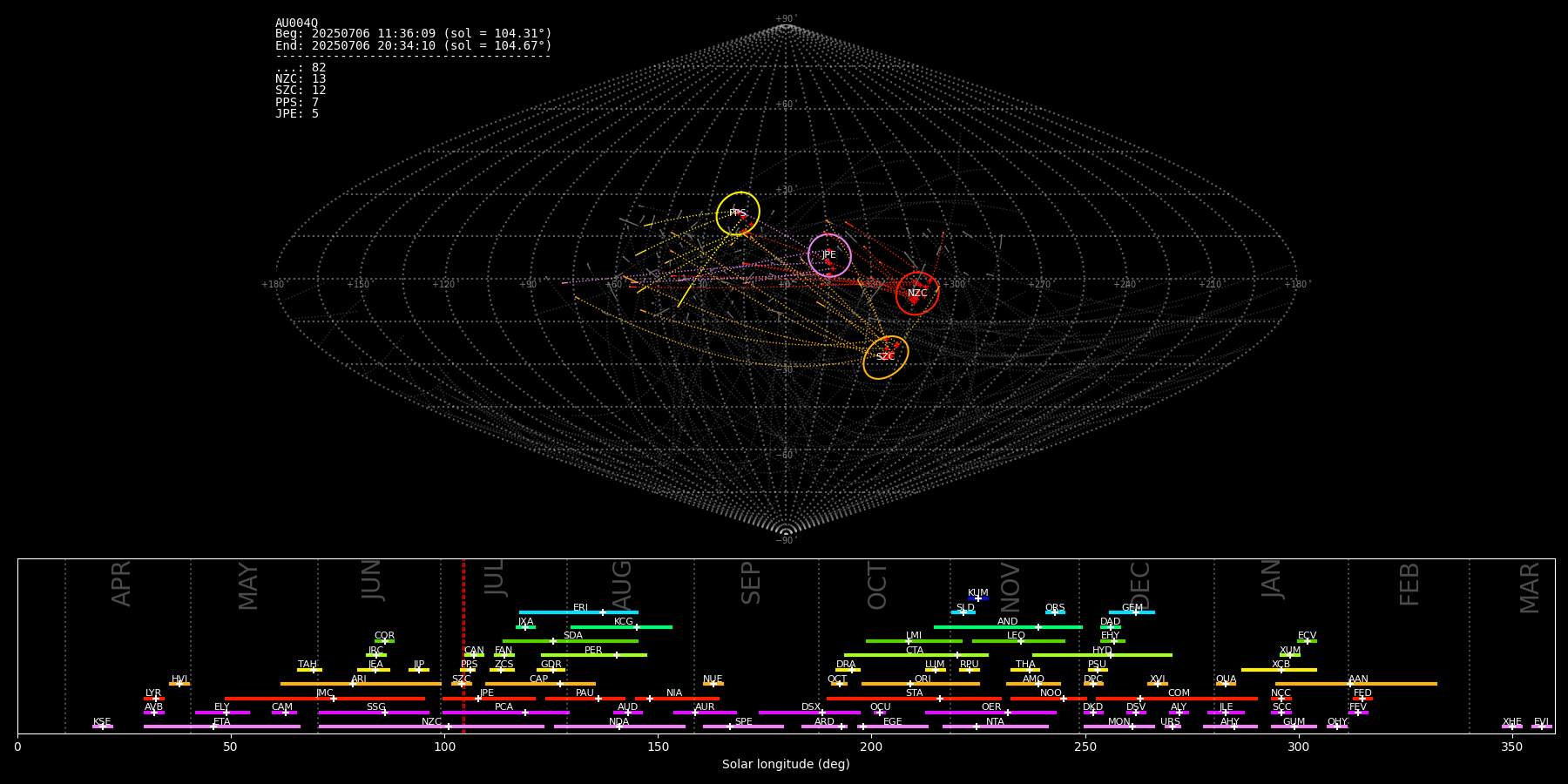Click the LEO shower label in timeline
1568x784 pixels.
point(1017,636)
